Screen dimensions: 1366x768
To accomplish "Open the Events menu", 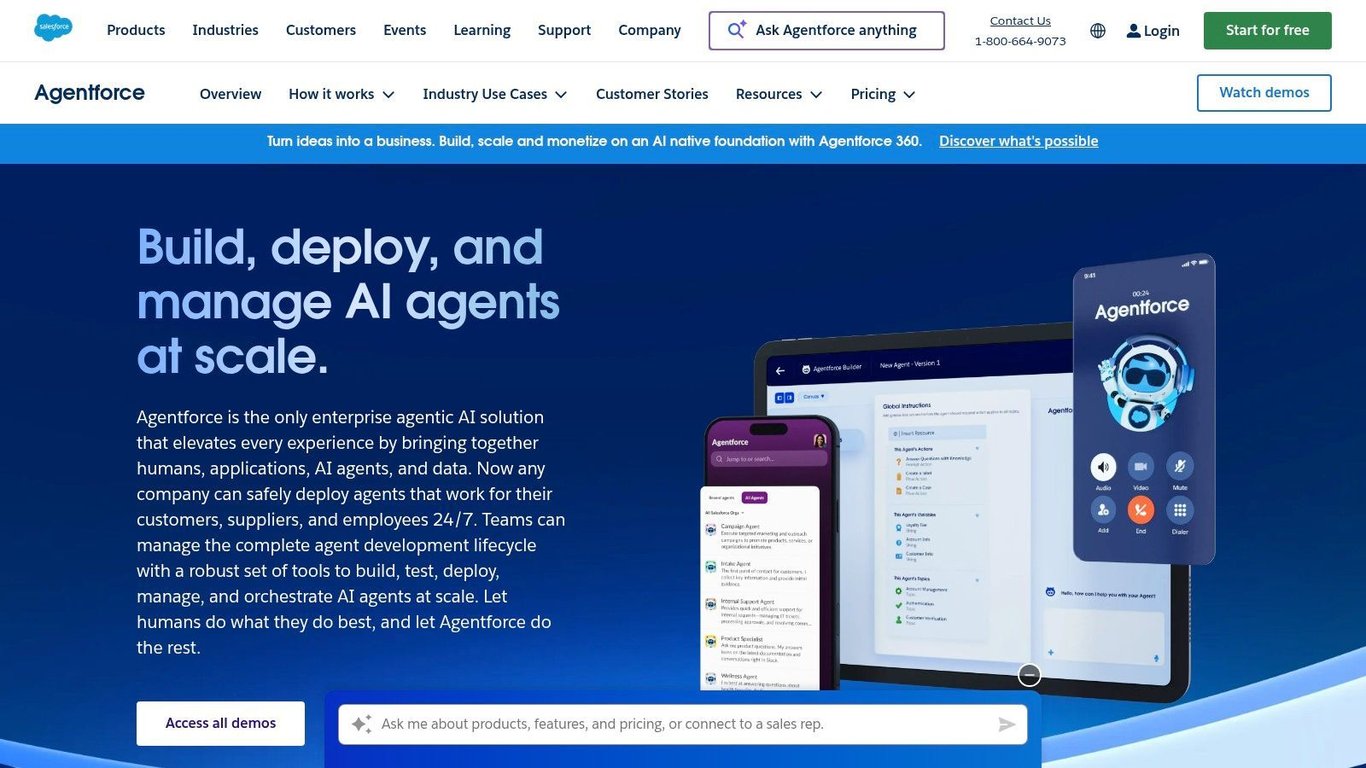I will tap(405, 30).
